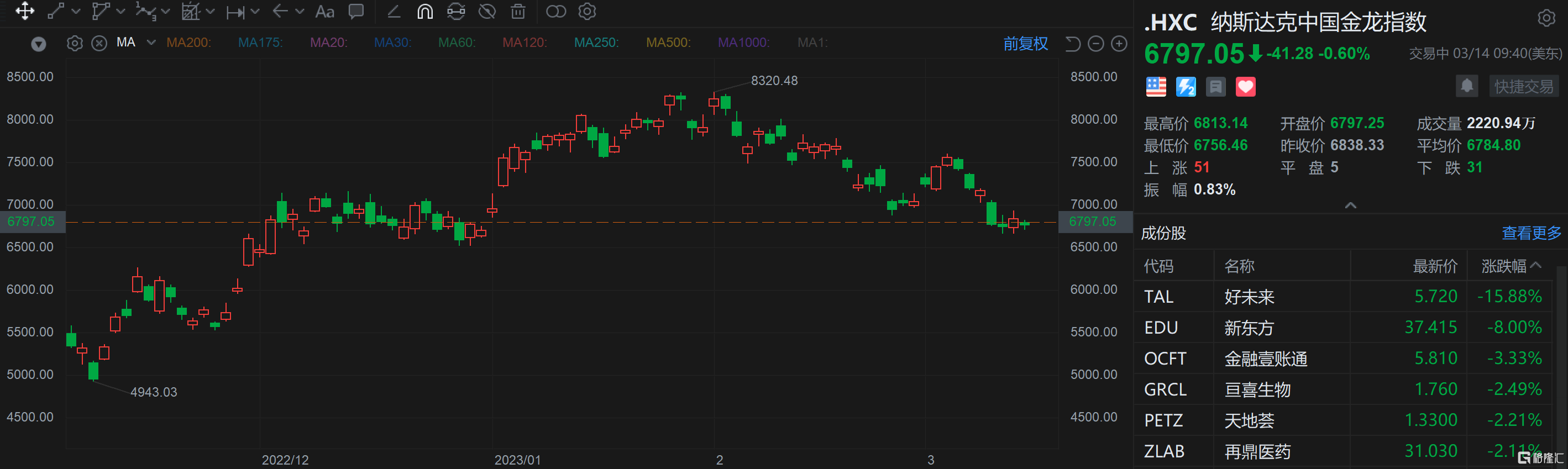Open the EDU 新东方 stock row

tap(1344, 328)
